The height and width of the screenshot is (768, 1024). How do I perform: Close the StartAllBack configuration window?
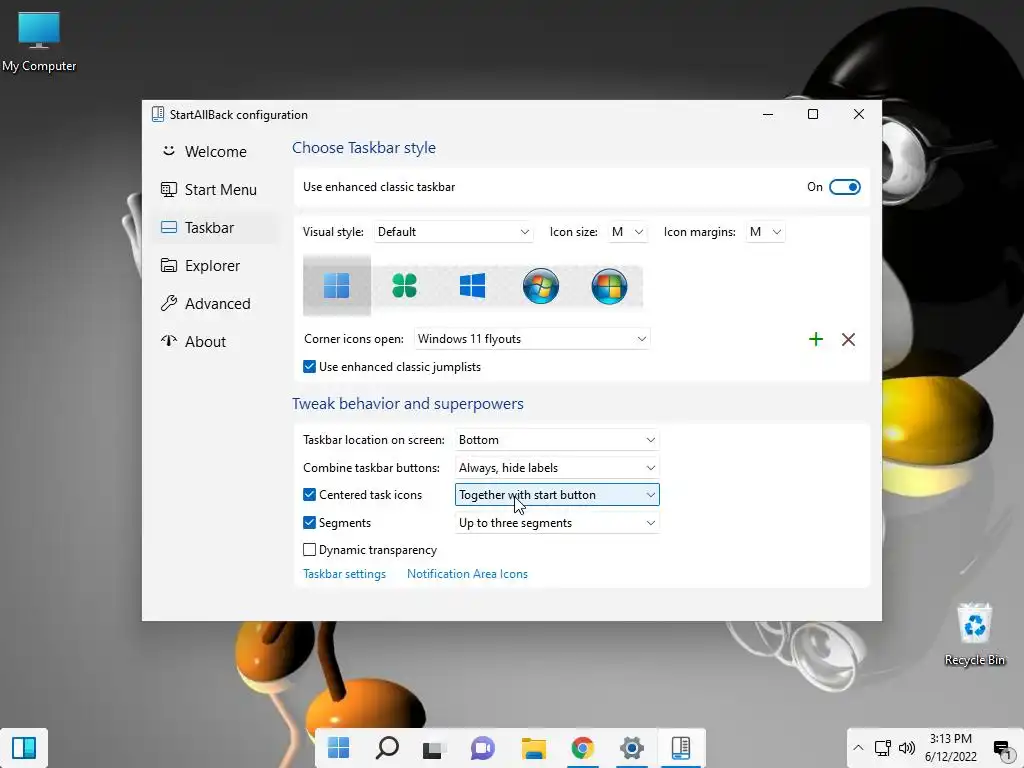point(859,114)
